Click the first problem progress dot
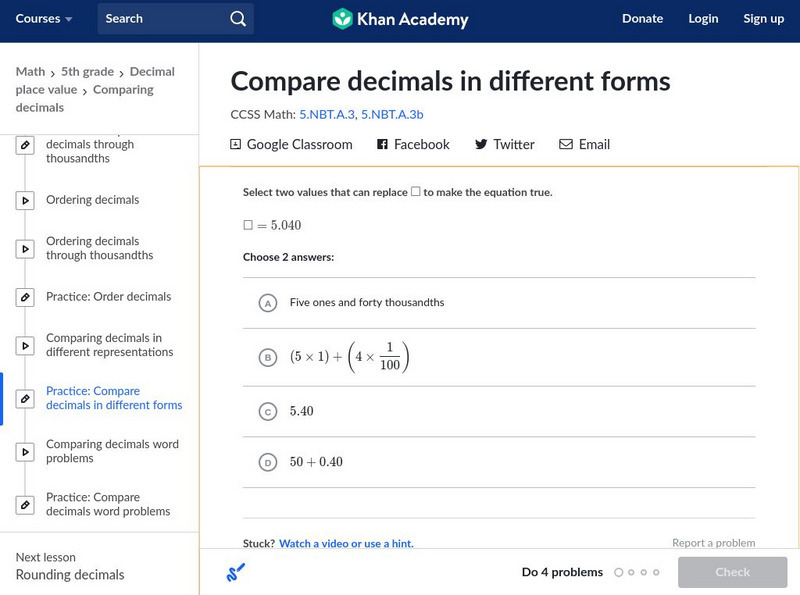The image size is (800, 595). (x=619, y=573)
